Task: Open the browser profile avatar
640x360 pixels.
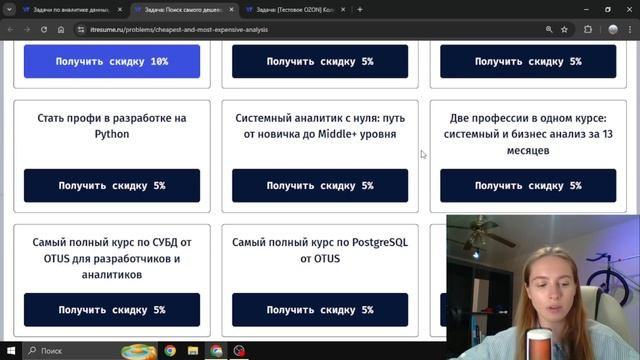Action: coord(613,29)
